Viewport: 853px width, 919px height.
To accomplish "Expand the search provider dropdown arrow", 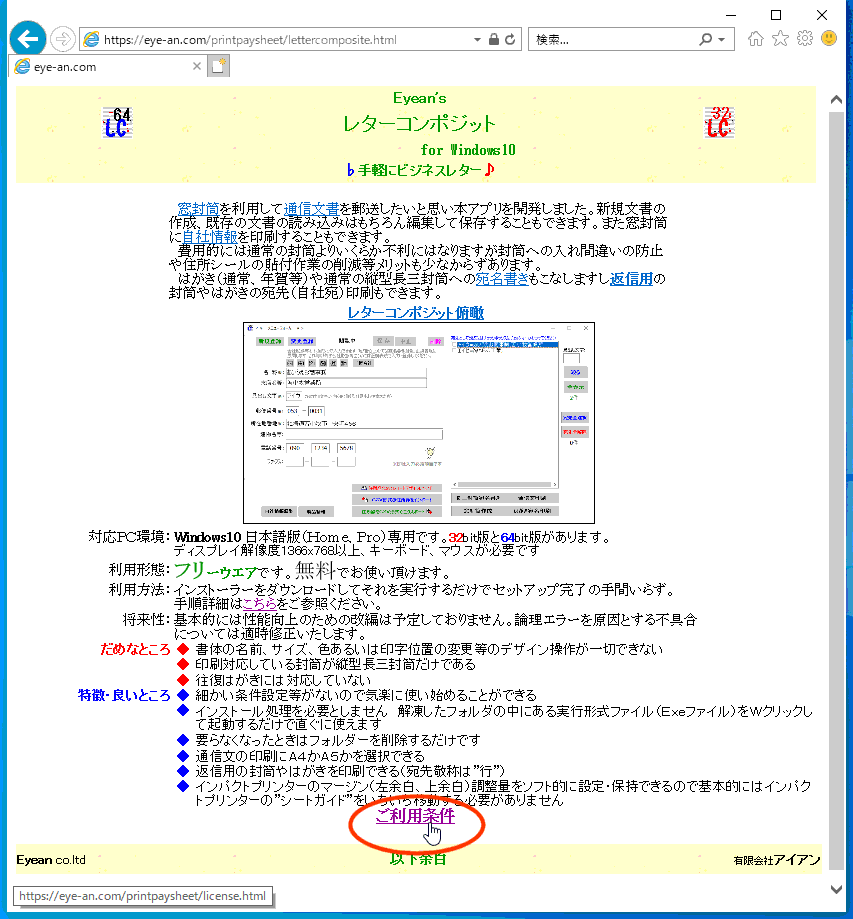I will pyautogui.click(x=722, y=40).
